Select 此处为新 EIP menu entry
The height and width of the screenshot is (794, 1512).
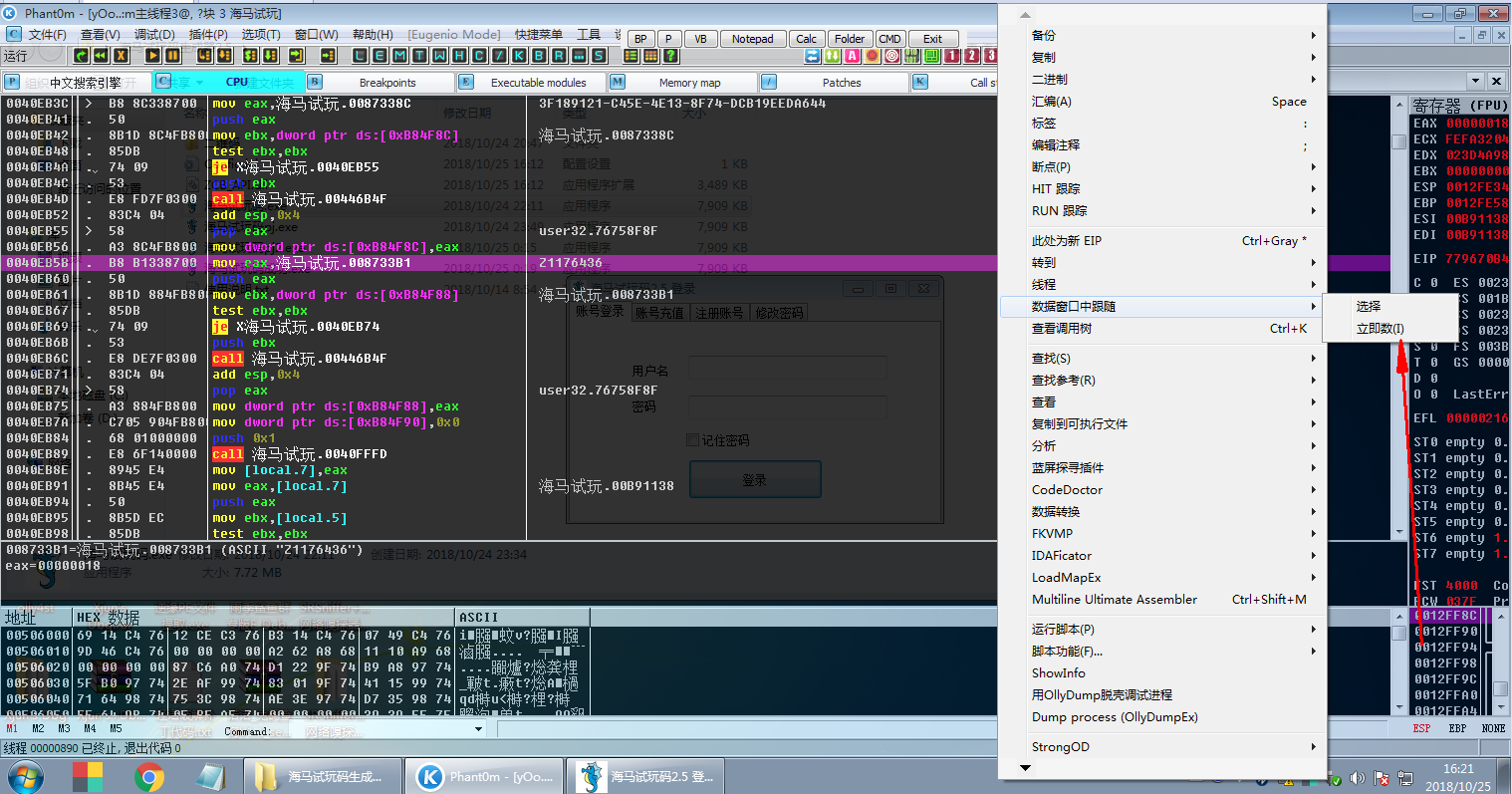tap(1162, 240)
